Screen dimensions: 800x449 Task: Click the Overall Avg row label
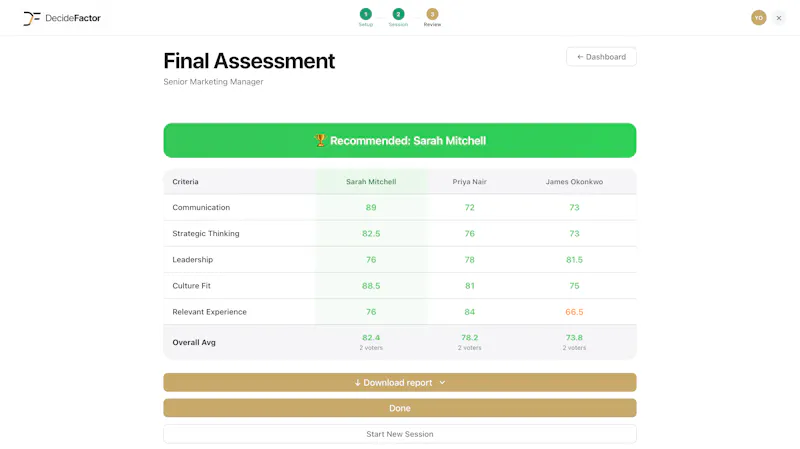point(194,342)
